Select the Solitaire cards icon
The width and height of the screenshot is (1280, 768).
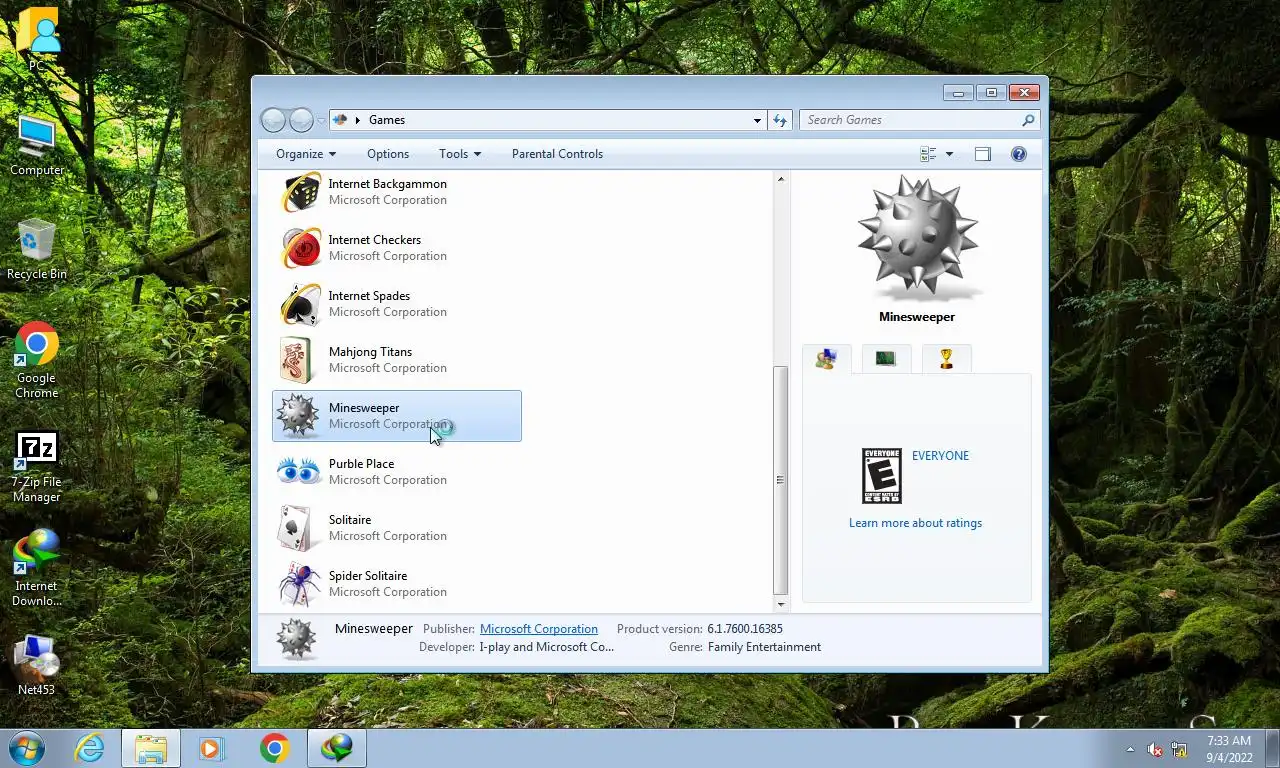(x=296, y=528)
